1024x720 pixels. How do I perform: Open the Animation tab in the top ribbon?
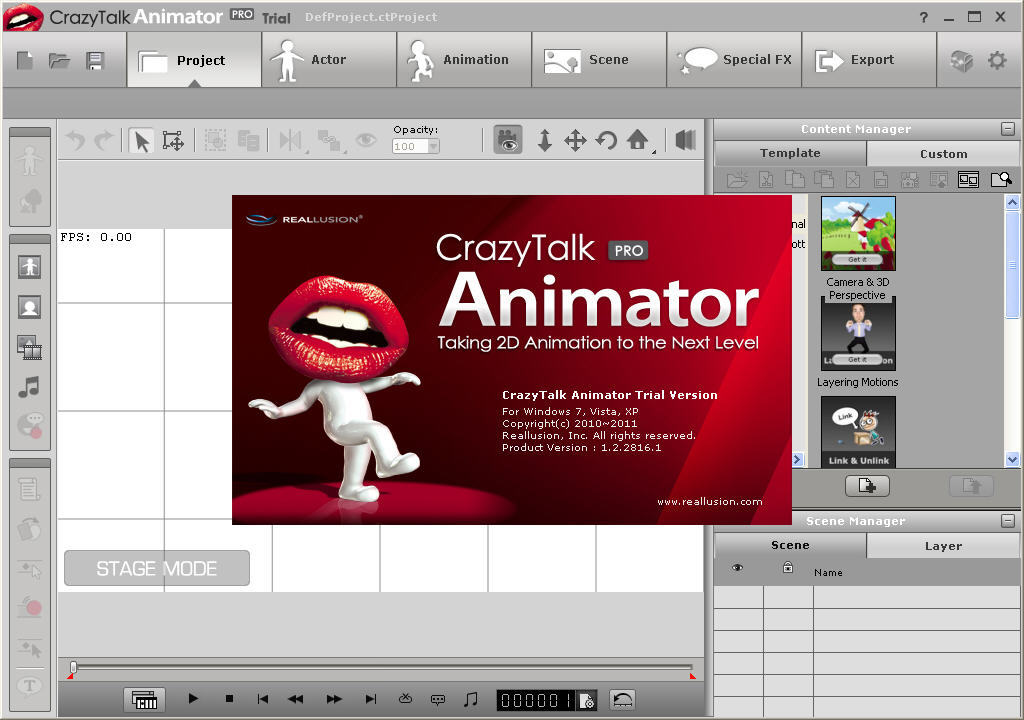[463, 59]
